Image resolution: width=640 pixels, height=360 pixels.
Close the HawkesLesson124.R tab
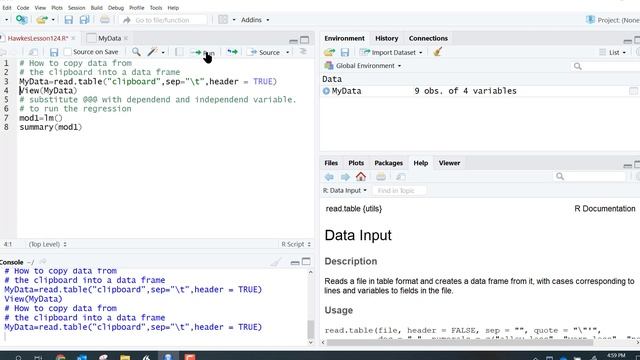(73, 38)
